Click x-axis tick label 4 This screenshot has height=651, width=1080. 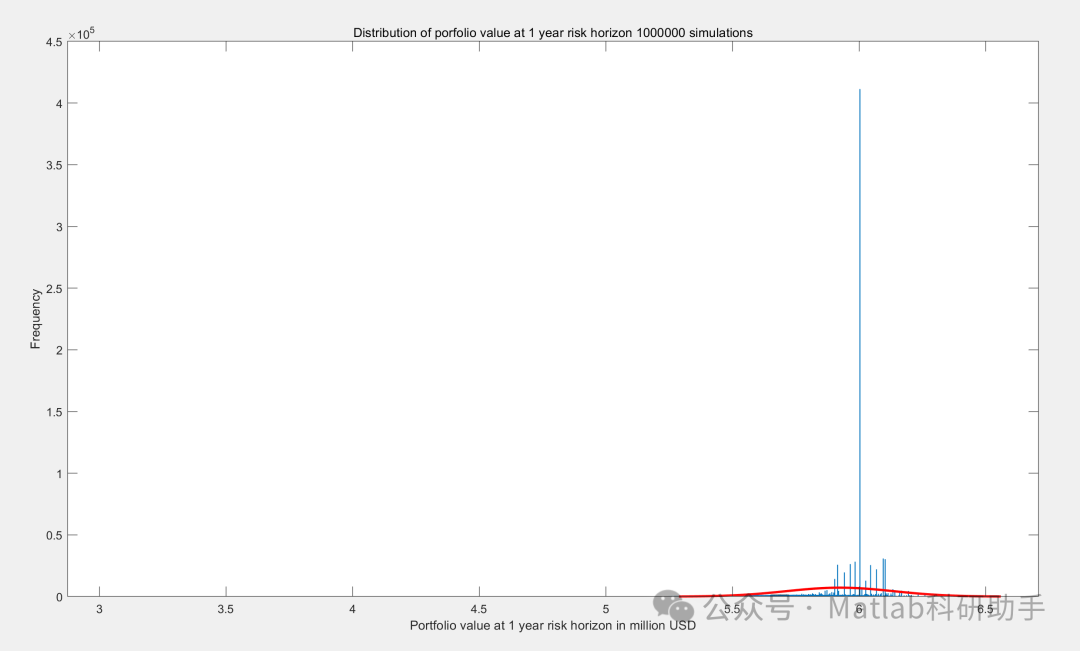click(x=353, y=609)
